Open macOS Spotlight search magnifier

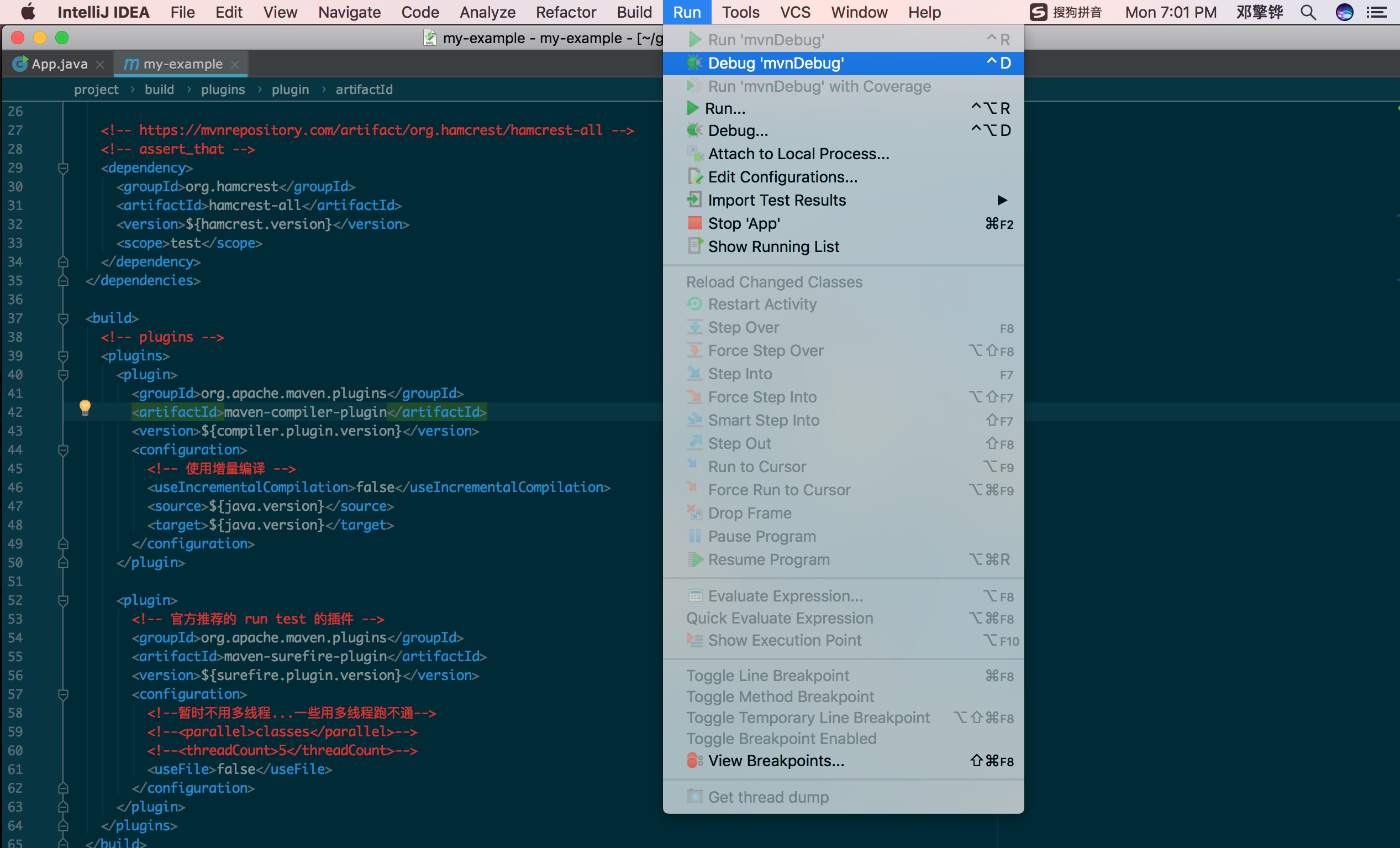point(1308,12)
